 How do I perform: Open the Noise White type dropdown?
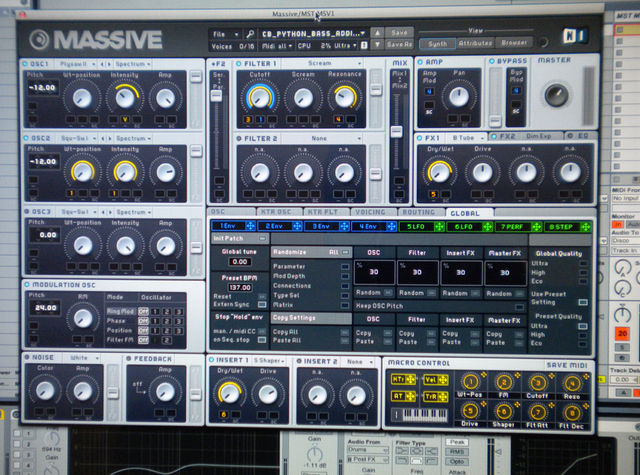pyautogui.click(x=82, y=358)
